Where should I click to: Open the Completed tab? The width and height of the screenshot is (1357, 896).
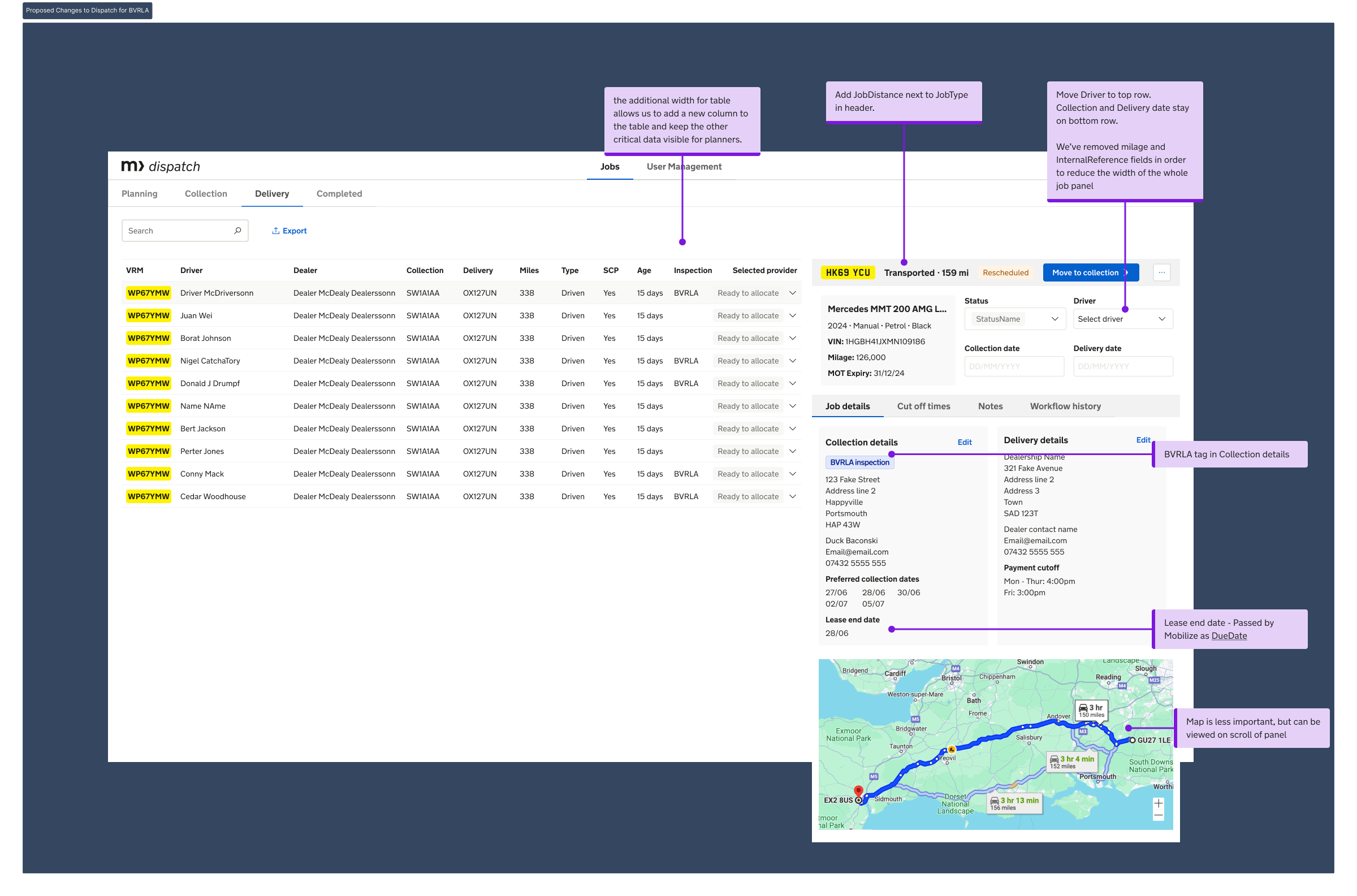339,194
